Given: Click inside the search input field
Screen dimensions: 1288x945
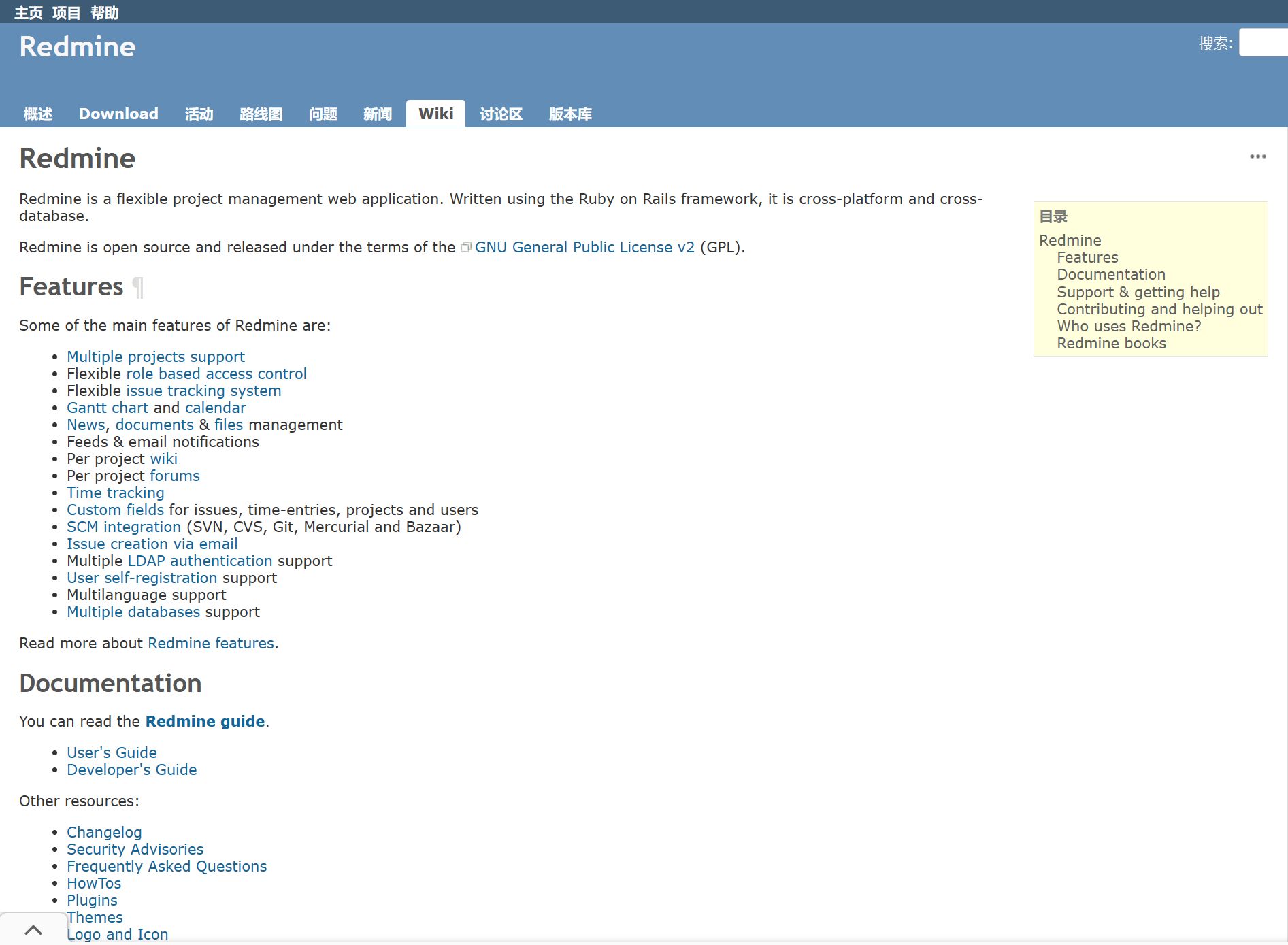Looking at the screenshot, I should point(1264,43).
